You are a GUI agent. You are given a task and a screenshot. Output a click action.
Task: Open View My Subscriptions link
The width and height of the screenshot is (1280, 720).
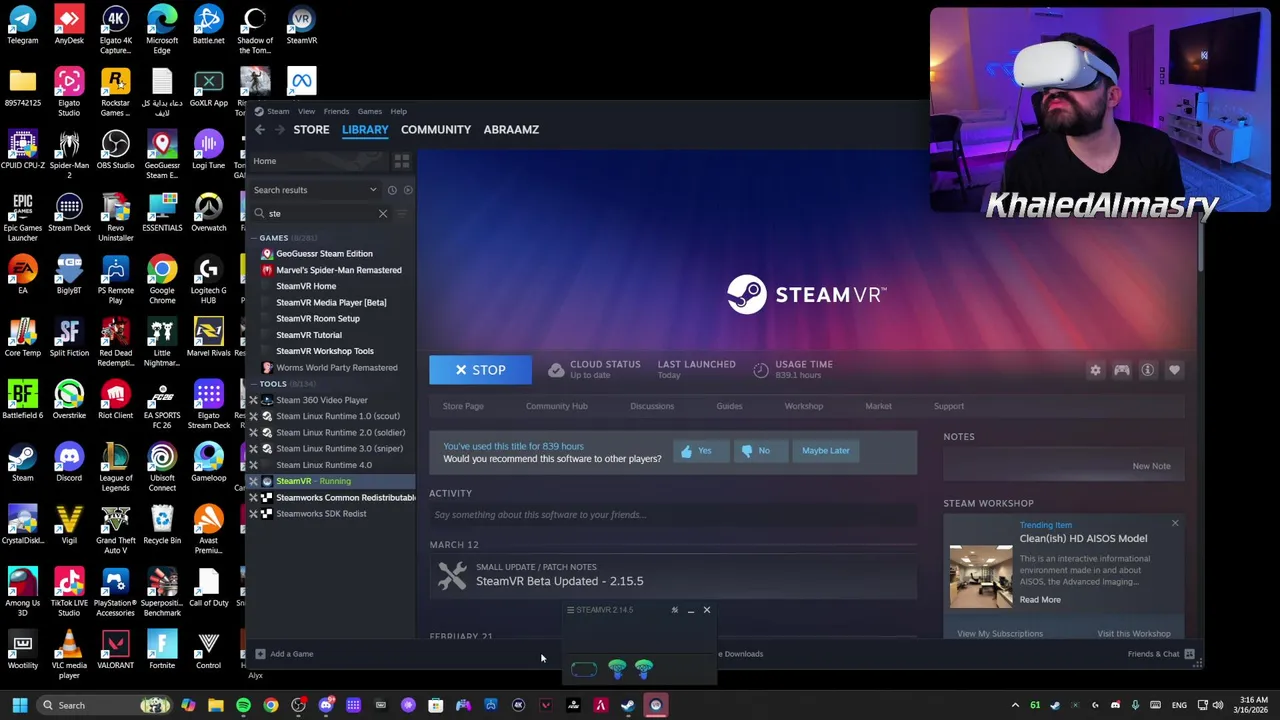click(999, 633)
